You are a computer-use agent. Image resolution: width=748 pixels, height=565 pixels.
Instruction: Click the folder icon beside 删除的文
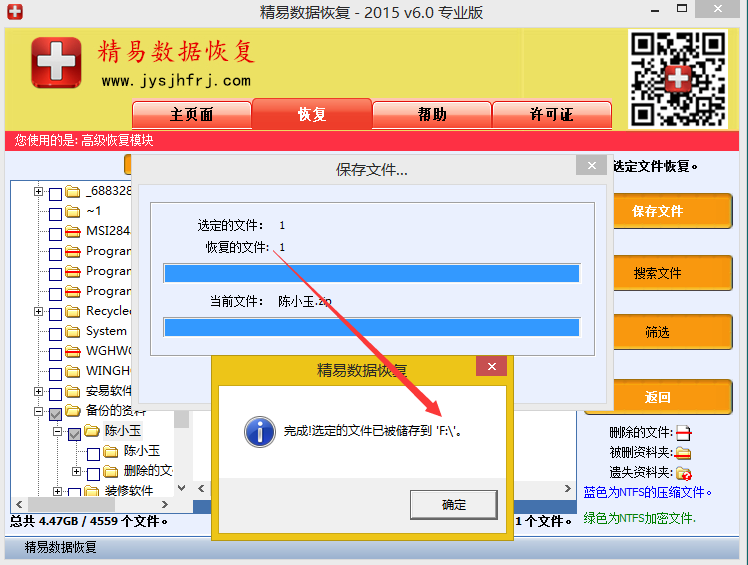111,471
